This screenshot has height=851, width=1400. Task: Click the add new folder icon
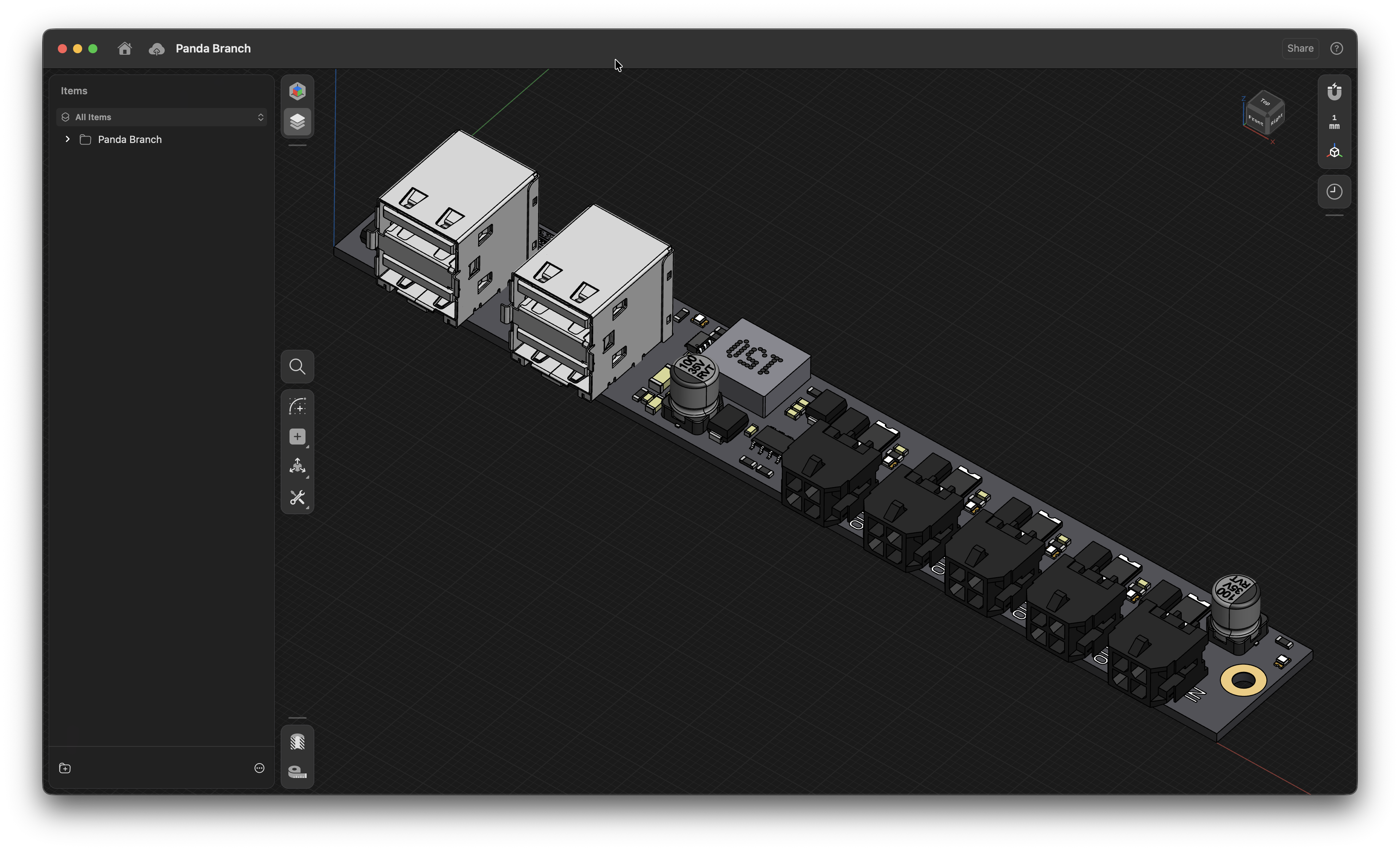coord(65,768)
